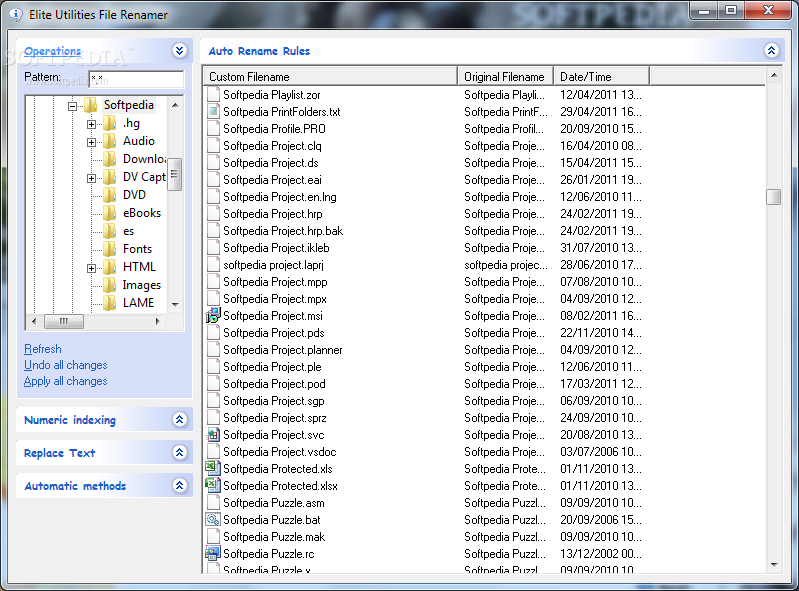Click the Images folder icon
Image resolution: width=799 pixels, height=591 pixels.
(x=110, y=285)
